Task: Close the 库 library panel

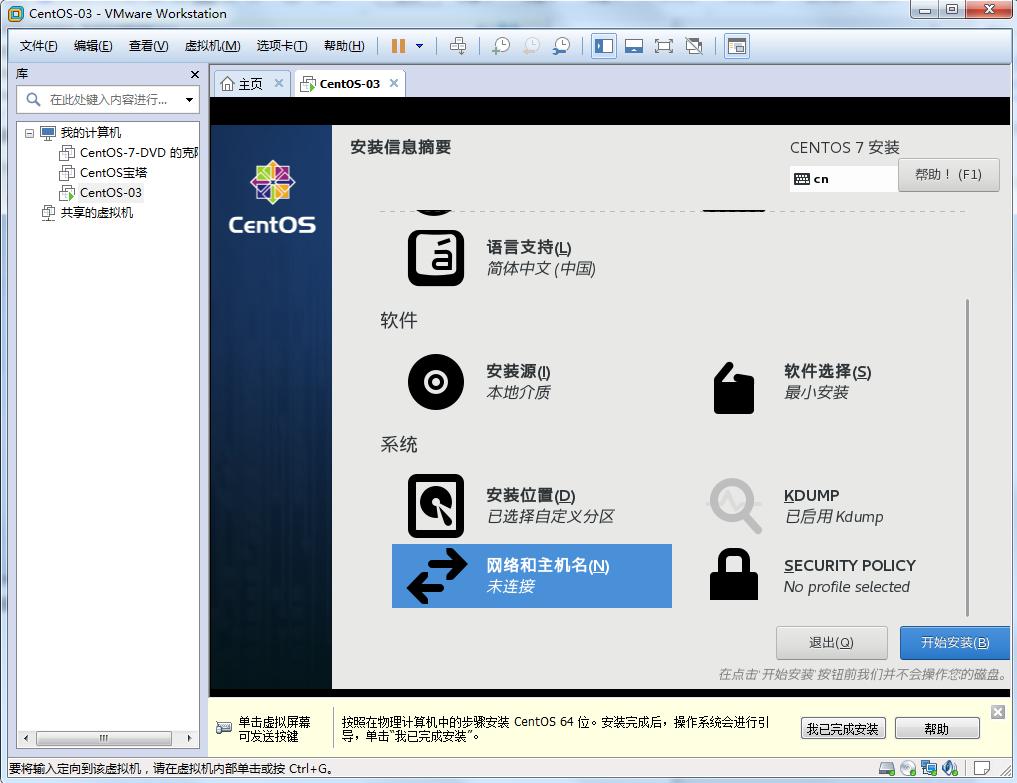Action: click(x=195, y=75)
